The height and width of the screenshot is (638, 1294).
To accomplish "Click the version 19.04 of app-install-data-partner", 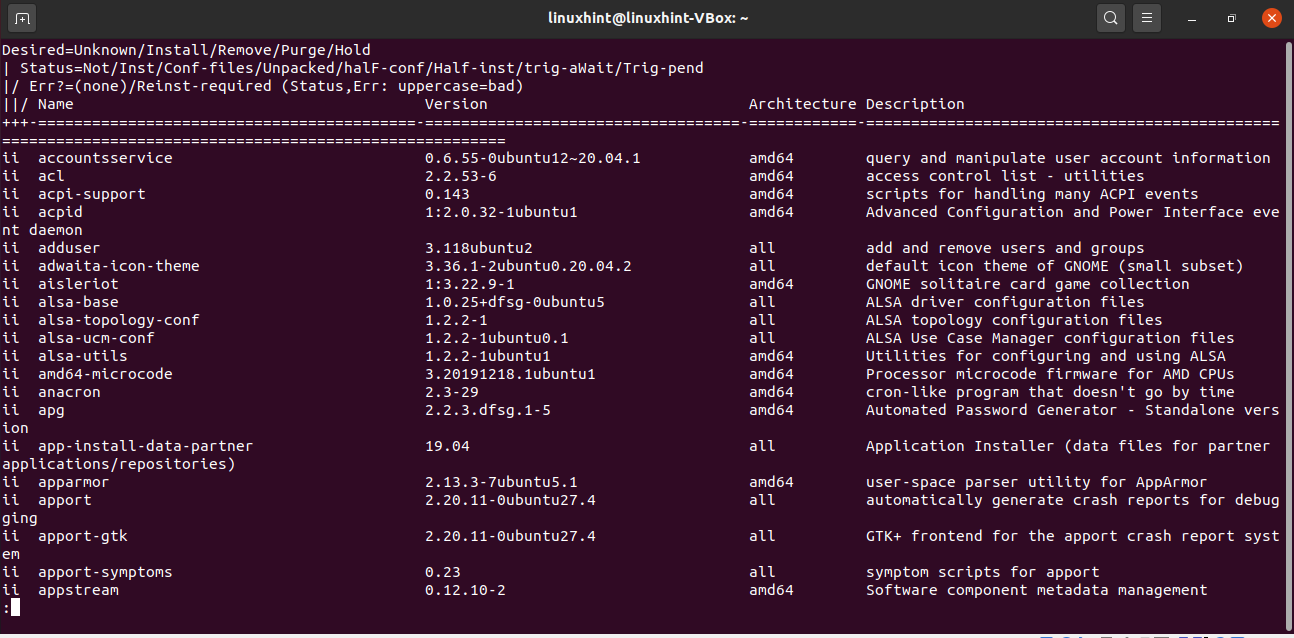I will (448, 445).
